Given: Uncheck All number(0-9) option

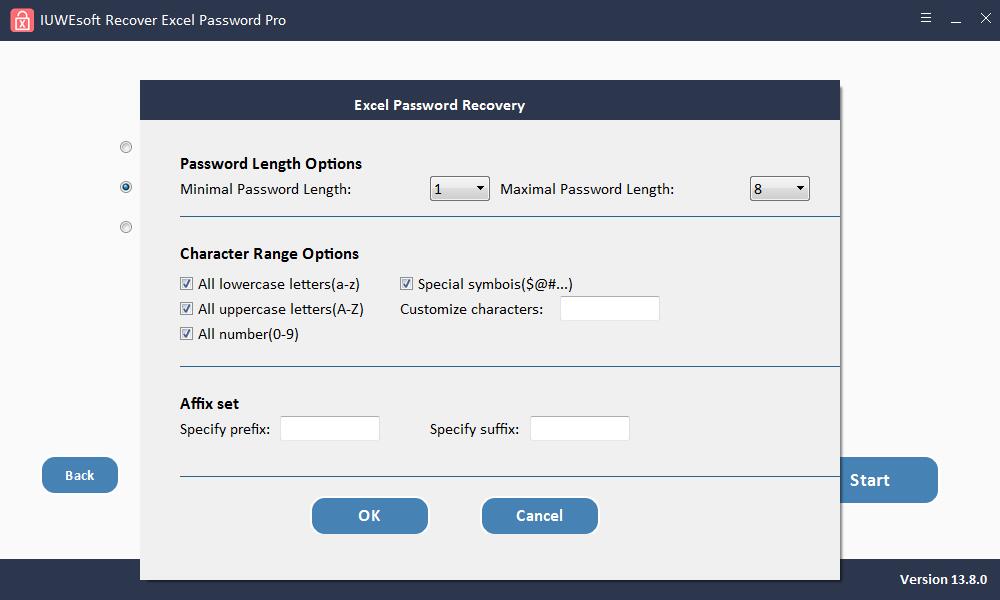Looking at the screenshot, I should 186,333.
